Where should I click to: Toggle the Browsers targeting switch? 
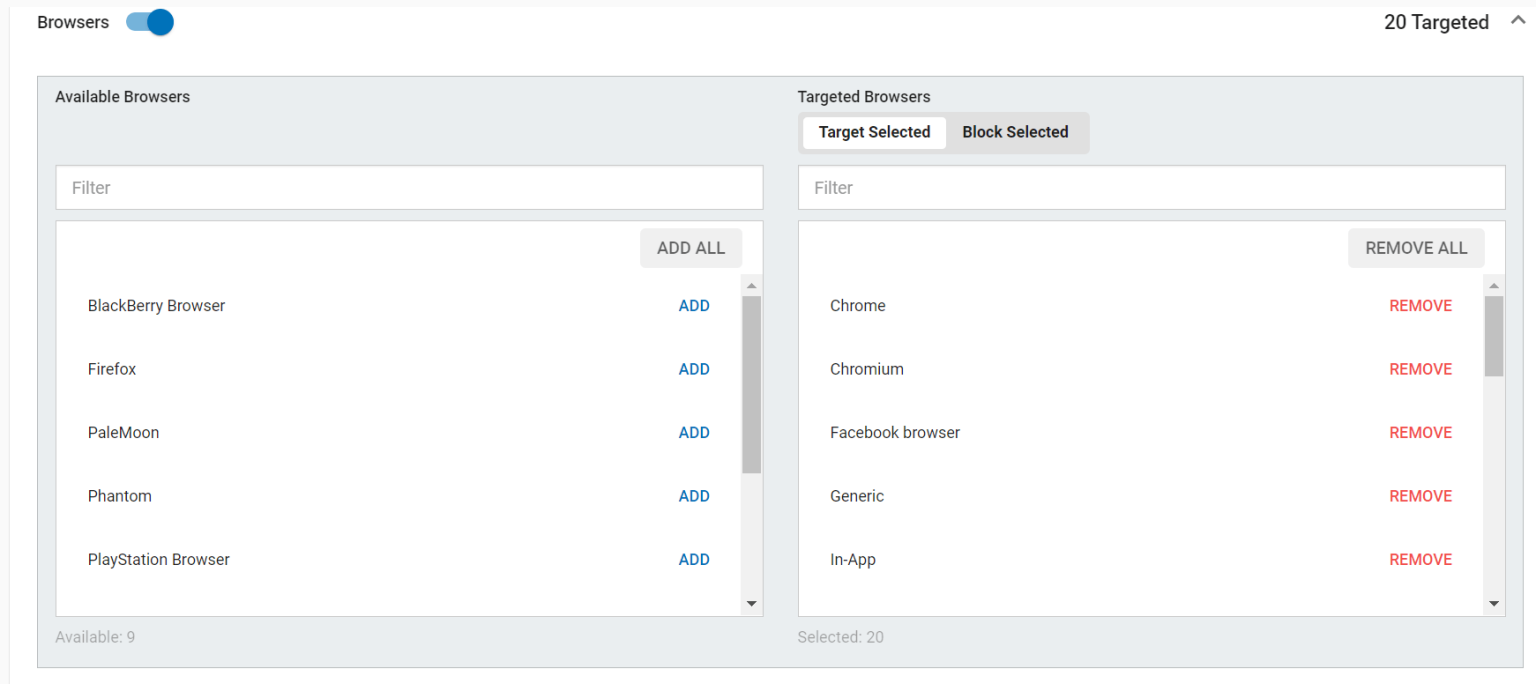(150, 23)
